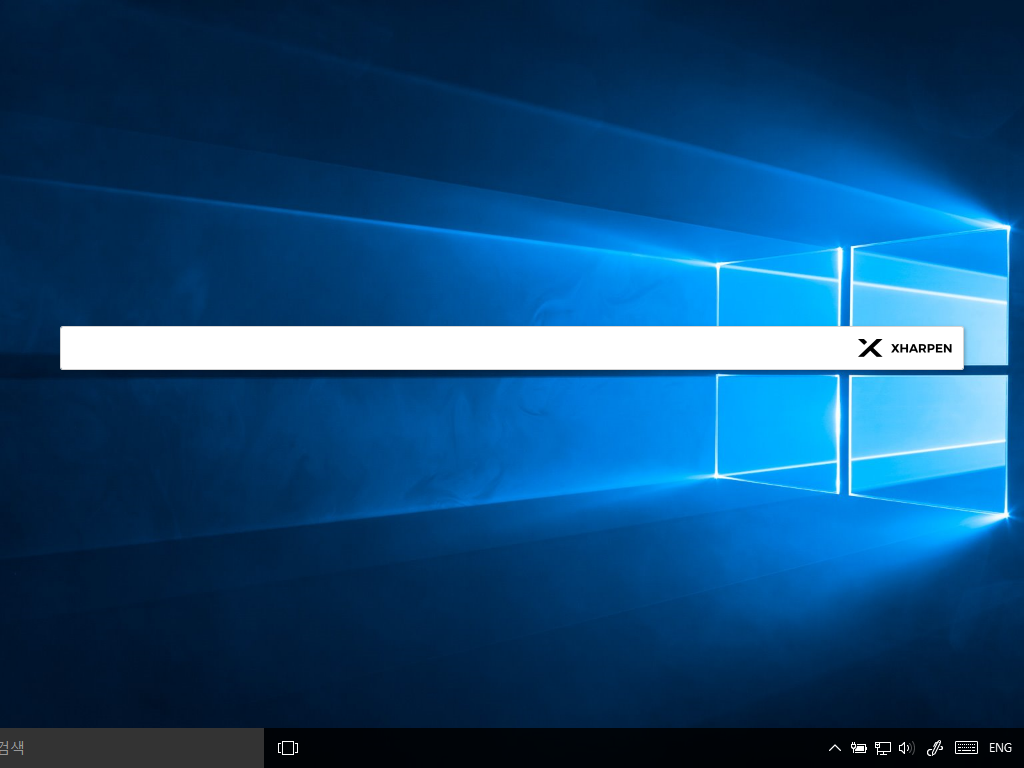Switch input language via ENG indicator
1024x768 pixels.
(x=1000, y=748)
